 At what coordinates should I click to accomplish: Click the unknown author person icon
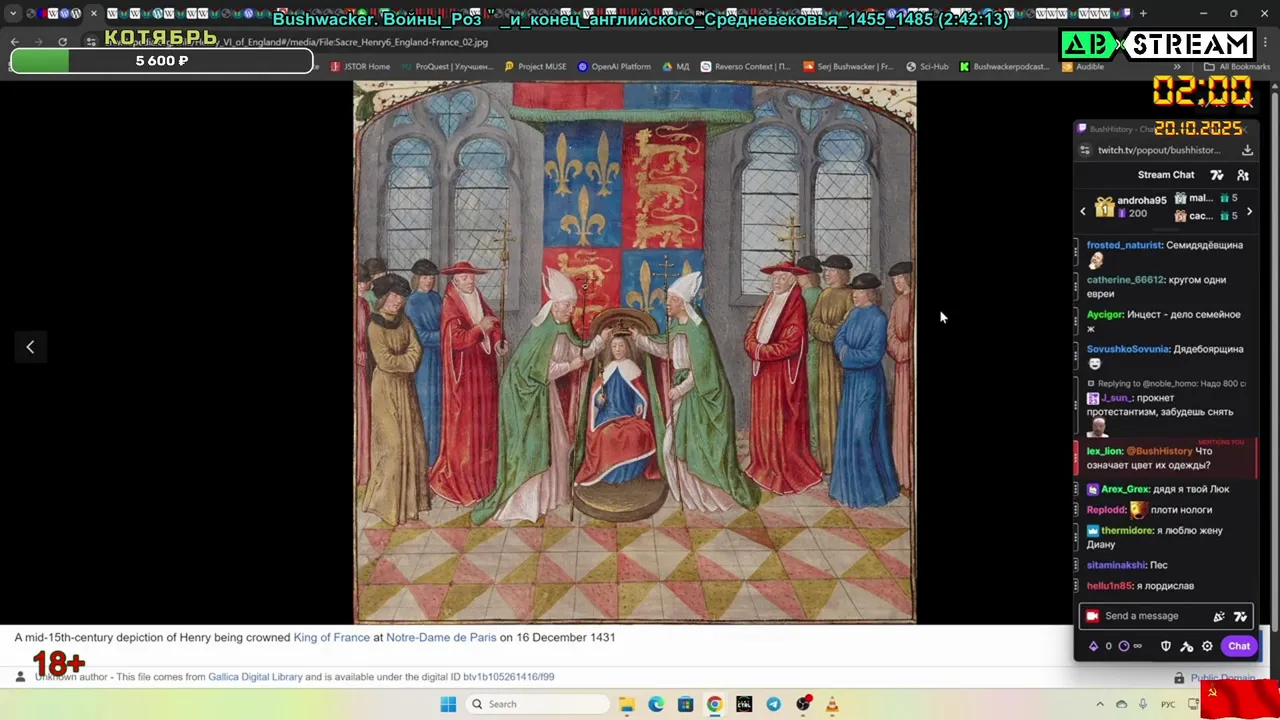pyautogui.click(x=20, y=677)
